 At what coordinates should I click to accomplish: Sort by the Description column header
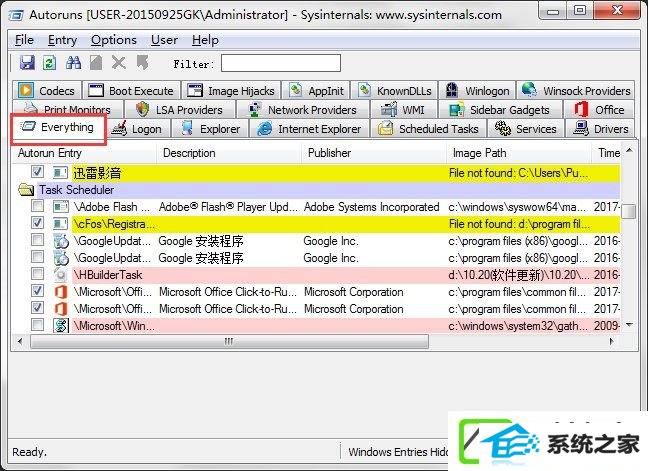(229, 153)
